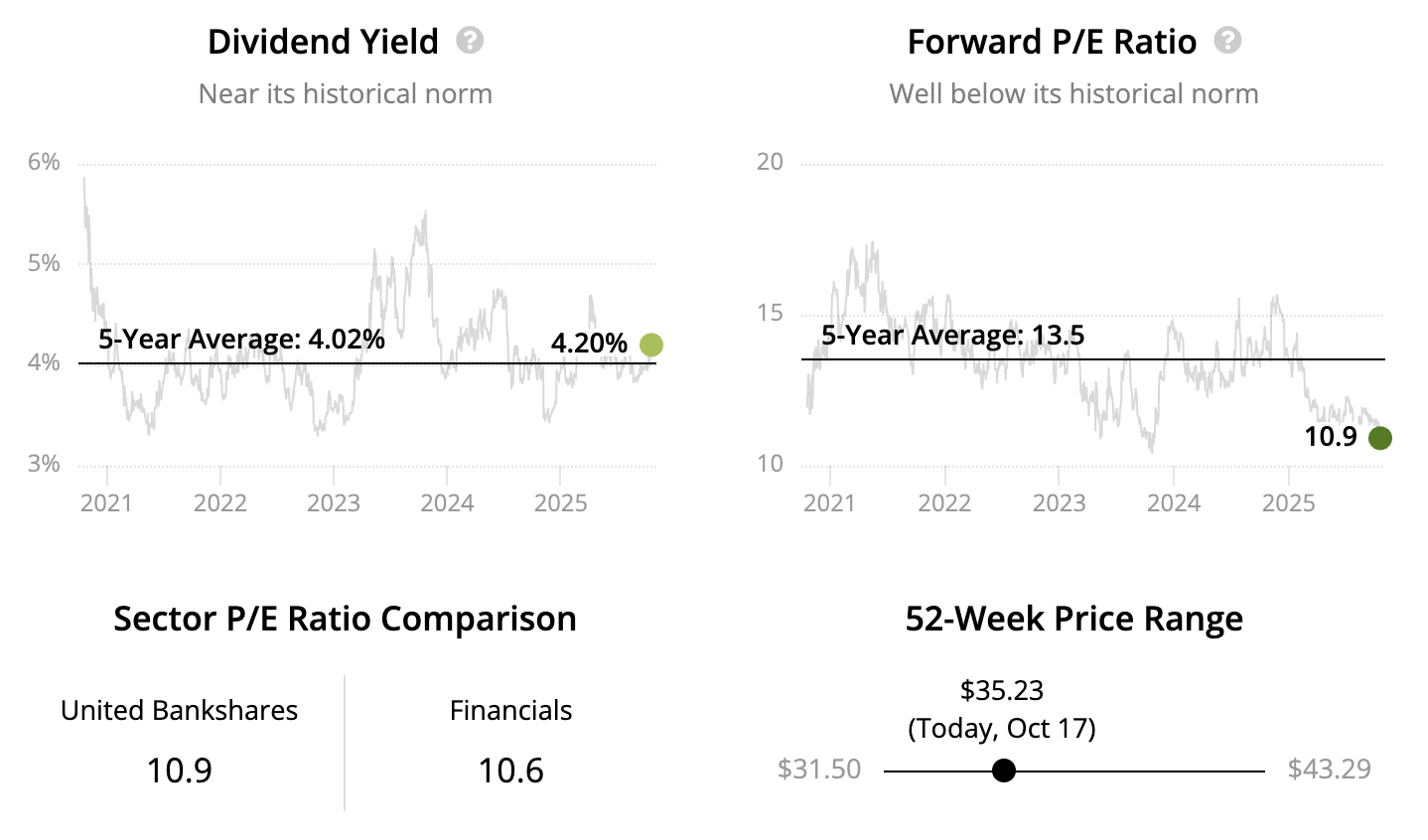1428x840 pixels.
Task: Click the Sector P/E Ratio Comparison heading
Action: (x=345, y=619)
